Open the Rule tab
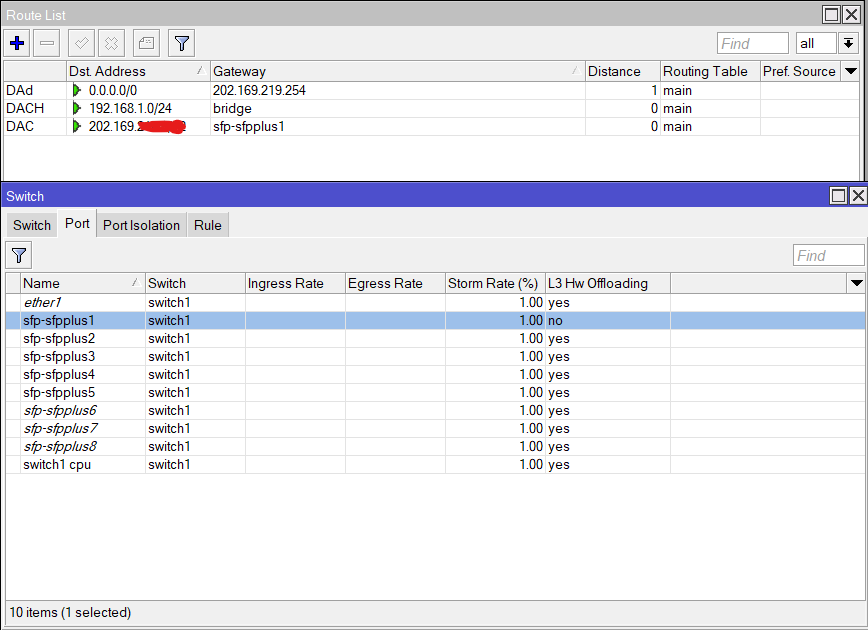Screen dimensions: 868x630 coord(207,225)
